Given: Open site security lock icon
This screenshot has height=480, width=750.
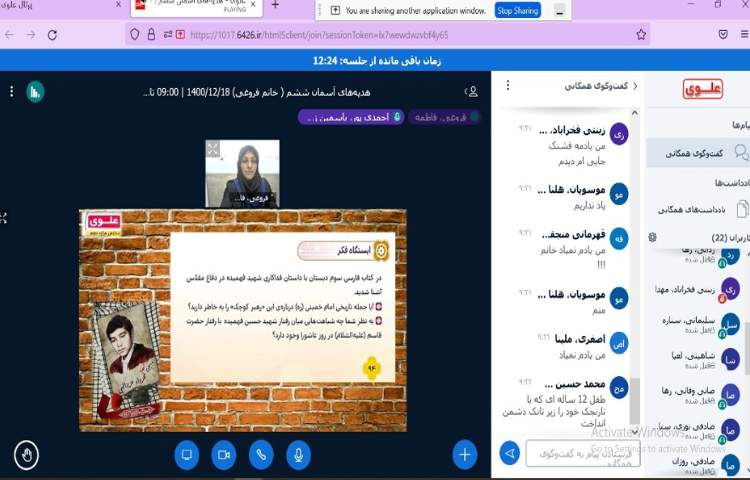Looking at the screenshot, I should point(151,34).
